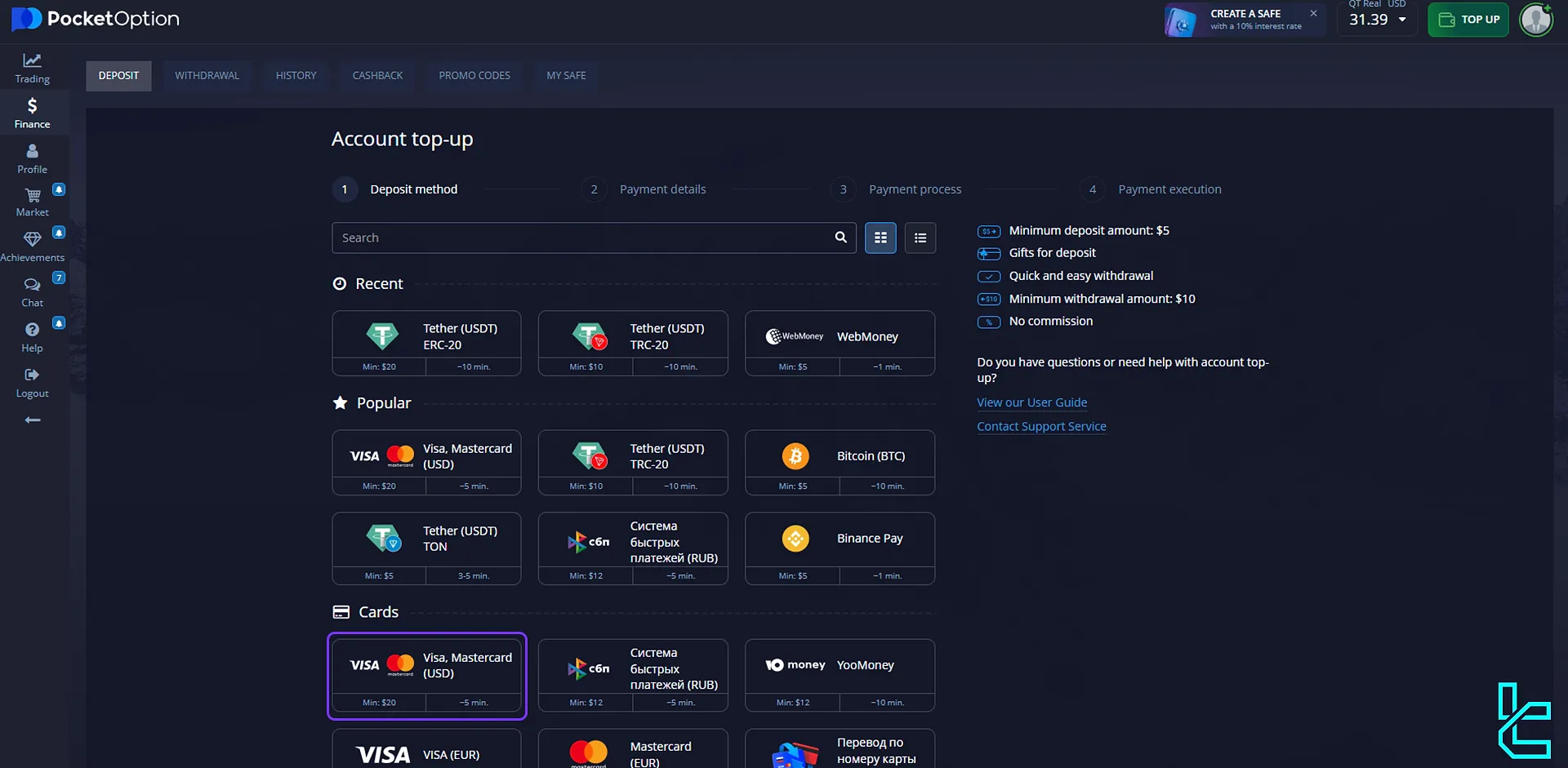Select Mastercard (EUR) deposit method
Image resolution: width=1568 pixels, height=768 pixels.
[x=633, y=749]
